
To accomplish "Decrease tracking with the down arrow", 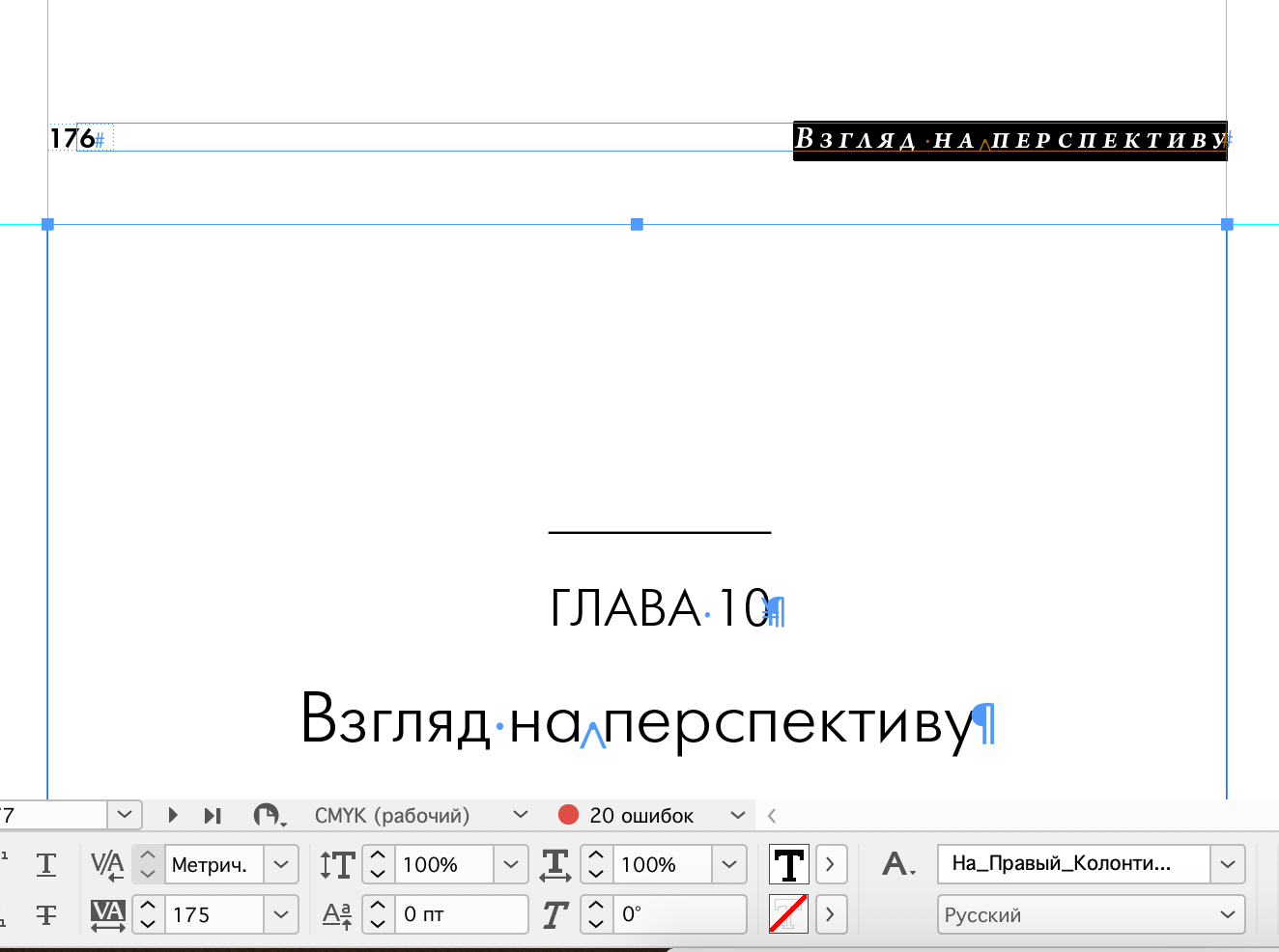I will 148,924.
